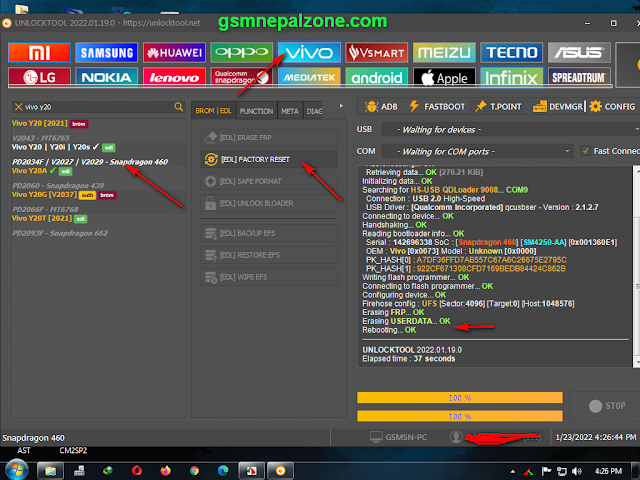Click the upper 100 % progress bar

(460, 398)
